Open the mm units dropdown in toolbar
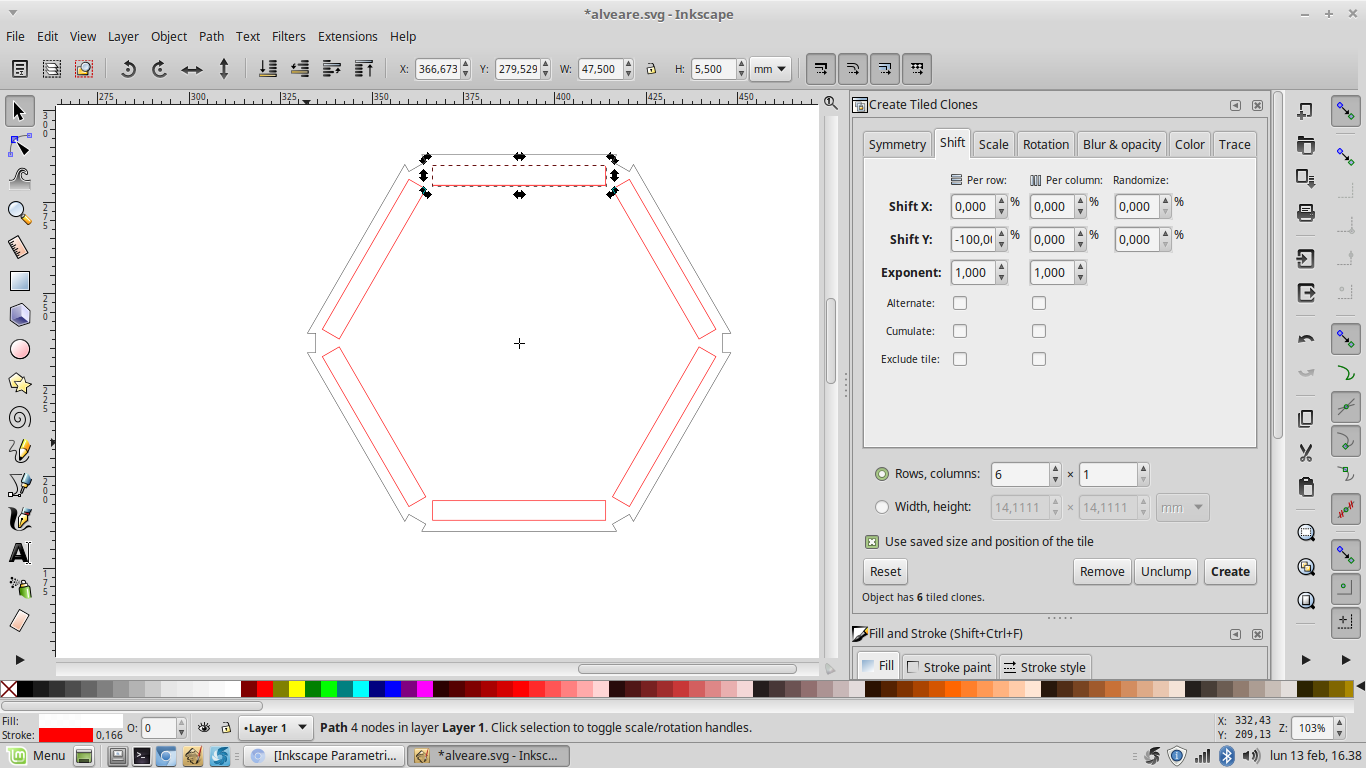The width and height of the screenshot is (1366, 768). (770, 69)
